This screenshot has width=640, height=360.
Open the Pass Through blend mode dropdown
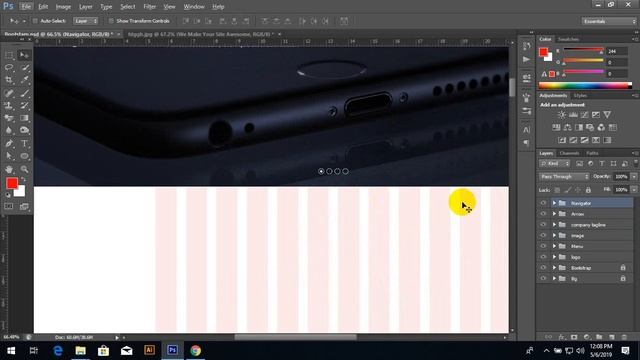coord(564,177)
